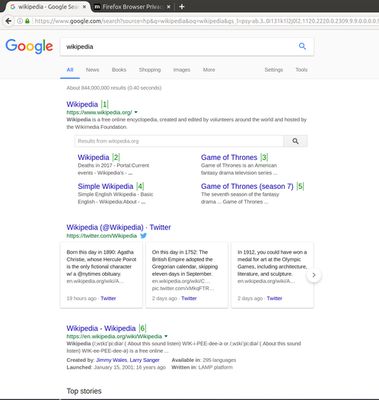The height and width of the screenshot is (400, 379).
Task: Open the British Empire Gregorian calendar tweet card
Action: point(187,275)
